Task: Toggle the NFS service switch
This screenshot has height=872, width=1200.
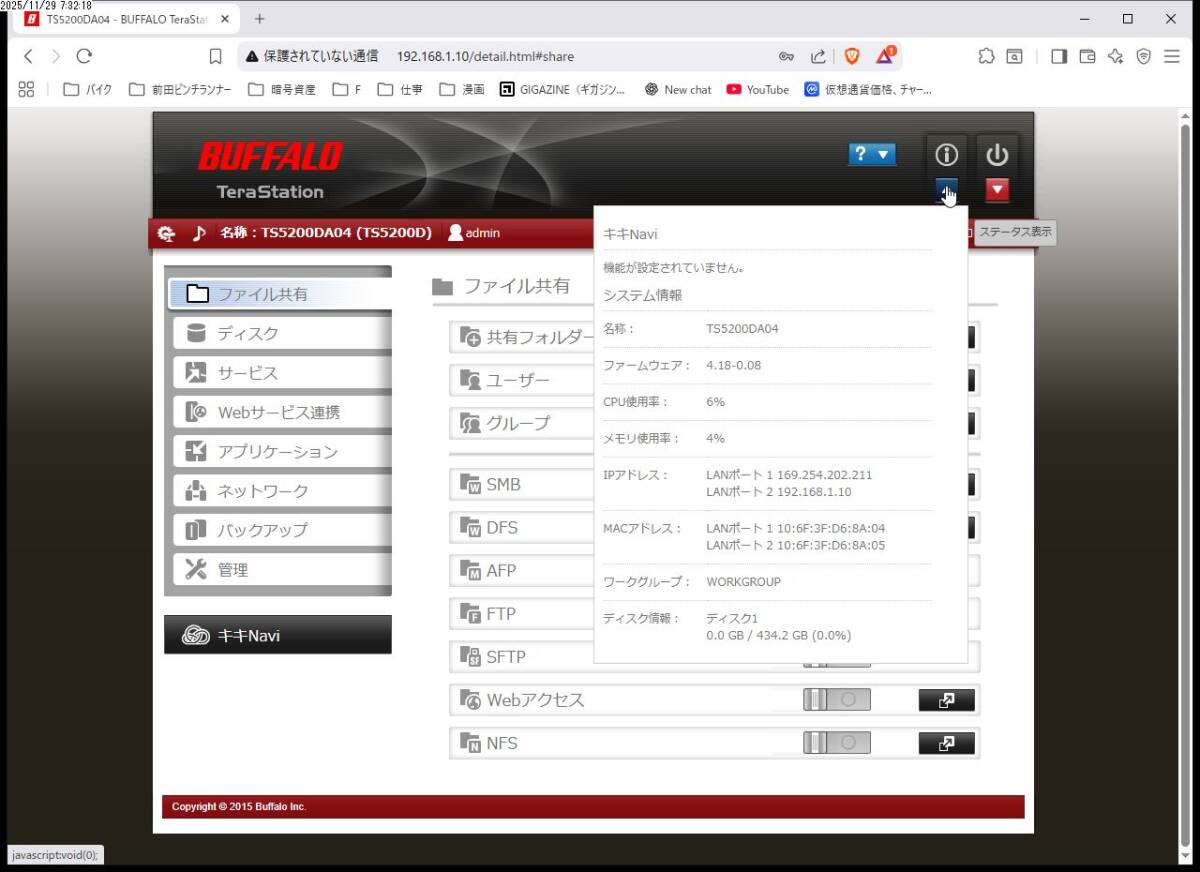Action: tap(837, 743)
